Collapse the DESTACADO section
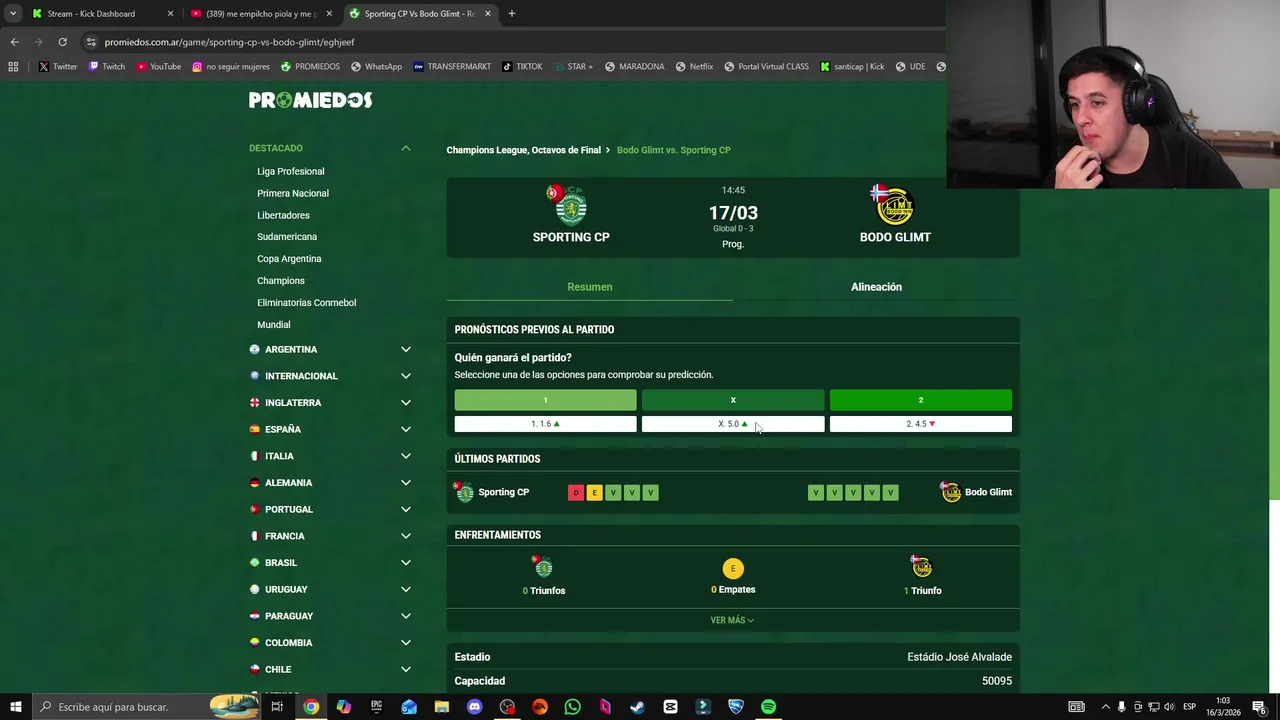 406,148
